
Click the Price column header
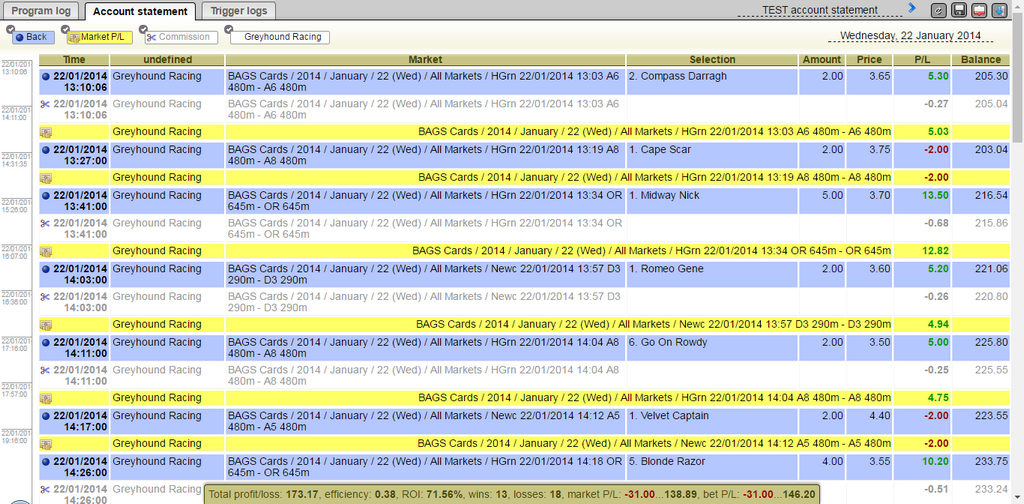tap(869, 59)
